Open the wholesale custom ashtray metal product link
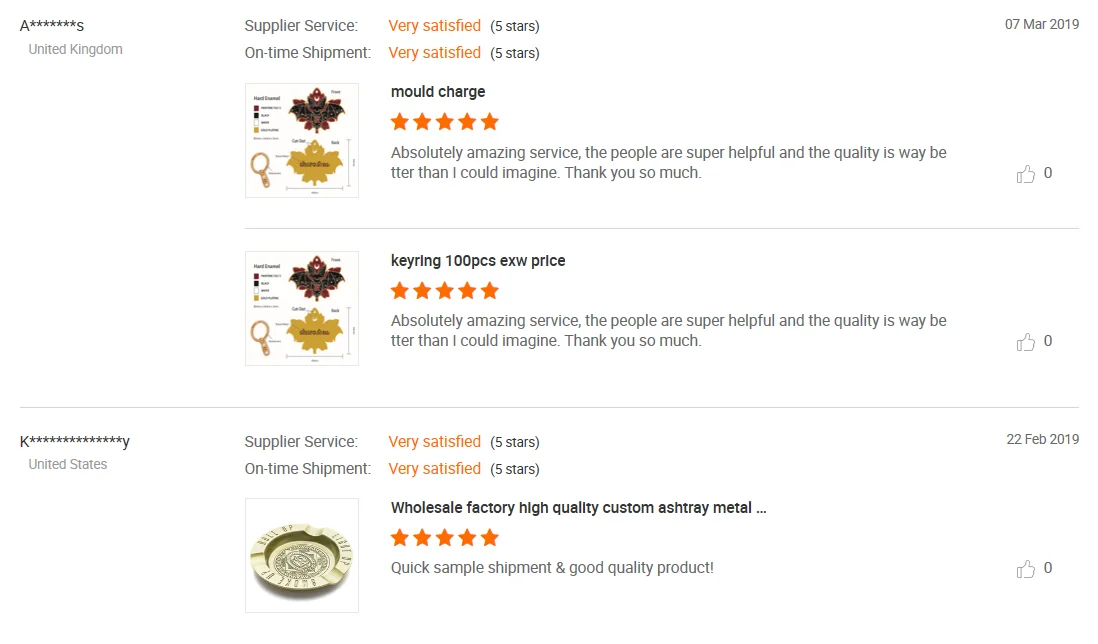The width and height of the screenshot is (1098, 644). click(x=578, y=508)
